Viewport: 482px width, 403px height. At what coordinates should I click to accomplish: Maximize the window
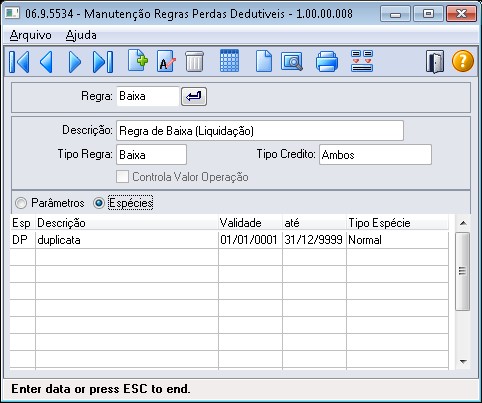coord(428,14)
